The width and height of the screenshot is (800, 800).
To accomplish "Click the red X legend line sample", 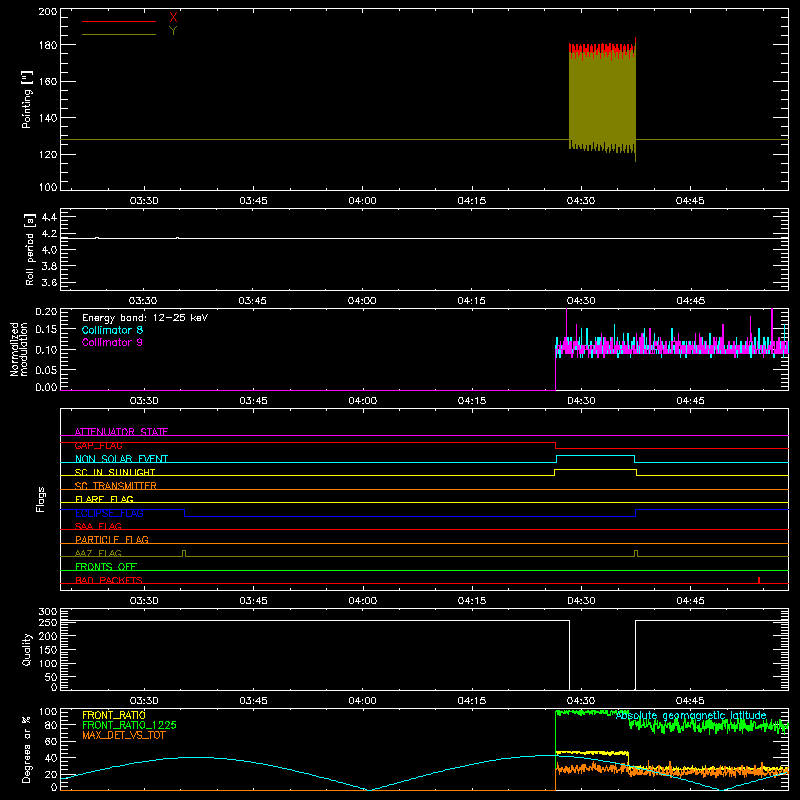I will 119,21.
